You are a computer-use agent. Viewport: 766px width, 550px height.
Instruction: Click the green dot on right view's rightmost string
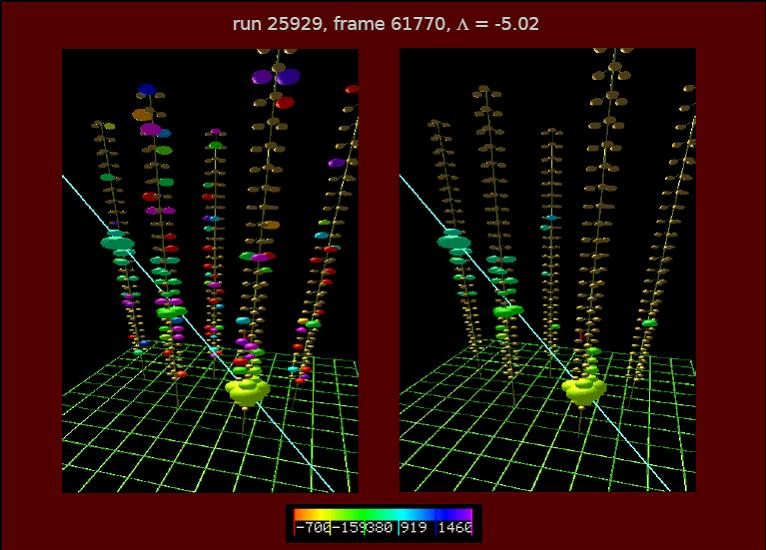(x=650, y=323)
